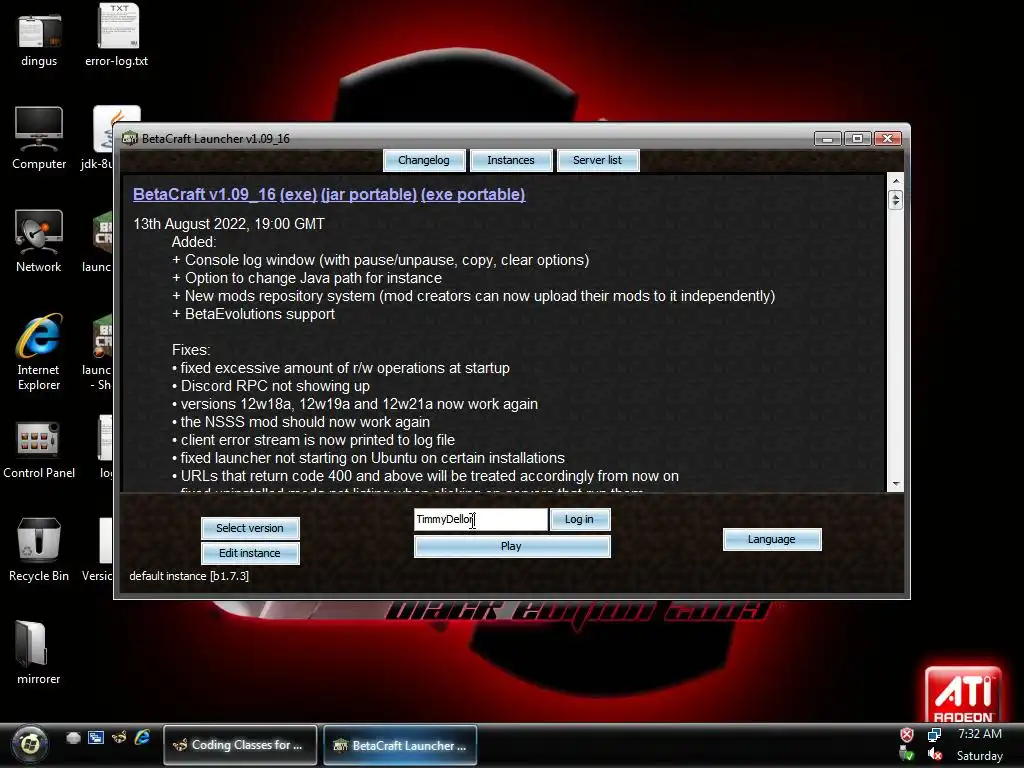Screen dimensions: 1024x768
Task: Open the (exe portable) download link
Action: point(473,195)
